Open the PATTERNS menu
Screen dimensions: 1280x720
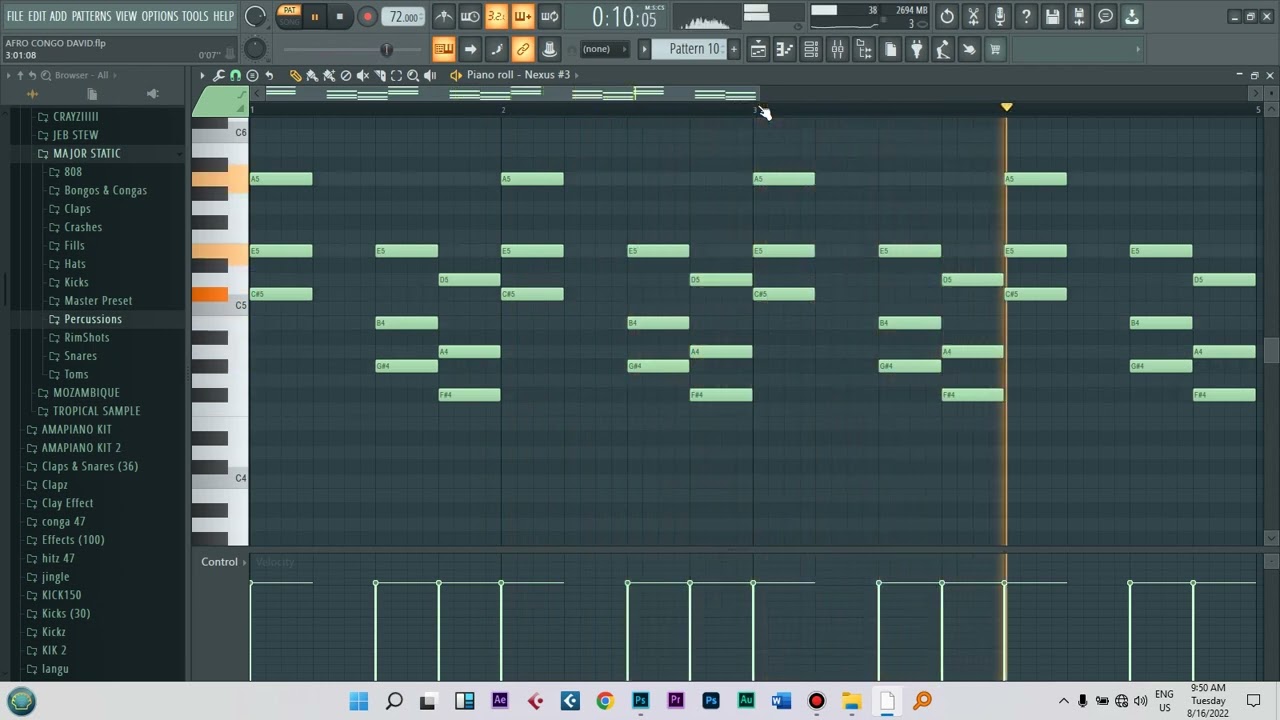click(91, 16)
